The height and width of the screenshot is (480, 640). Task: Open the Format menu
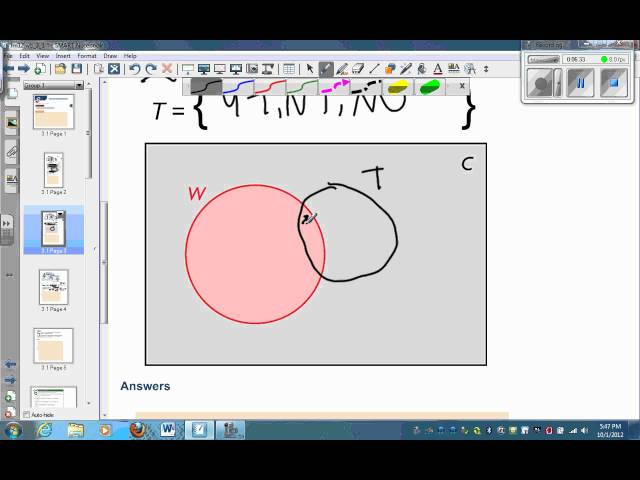(x=87, y=56)
